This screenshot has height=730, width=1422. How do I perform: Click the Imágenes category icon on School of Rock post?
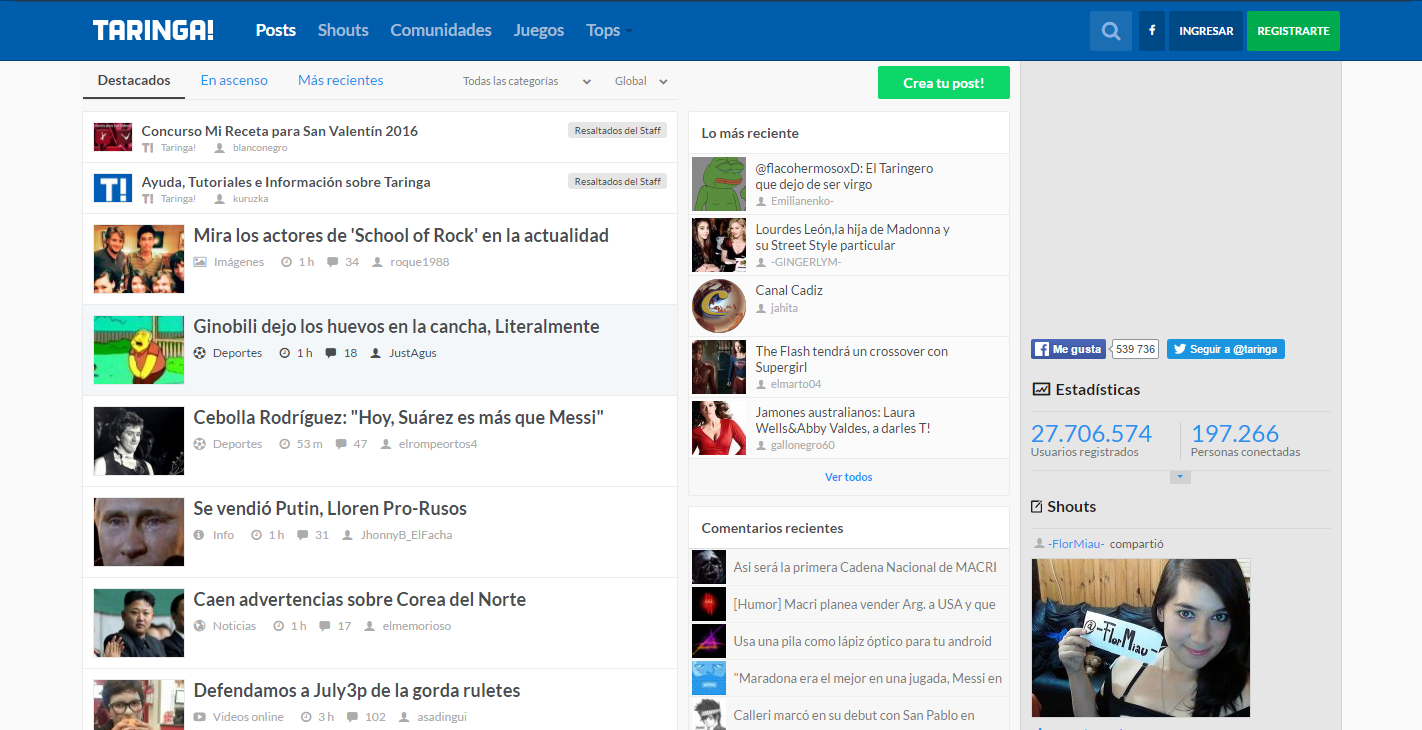200,262
